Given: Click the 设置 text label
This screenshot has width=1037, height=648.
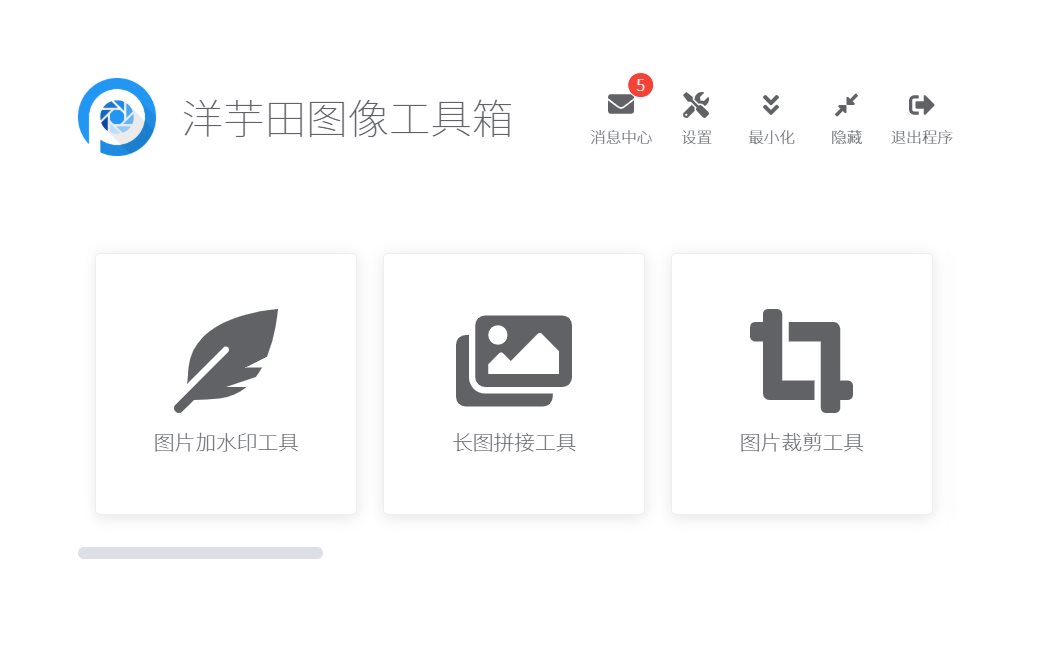Looking at the screenshot, I should [696, 138].
